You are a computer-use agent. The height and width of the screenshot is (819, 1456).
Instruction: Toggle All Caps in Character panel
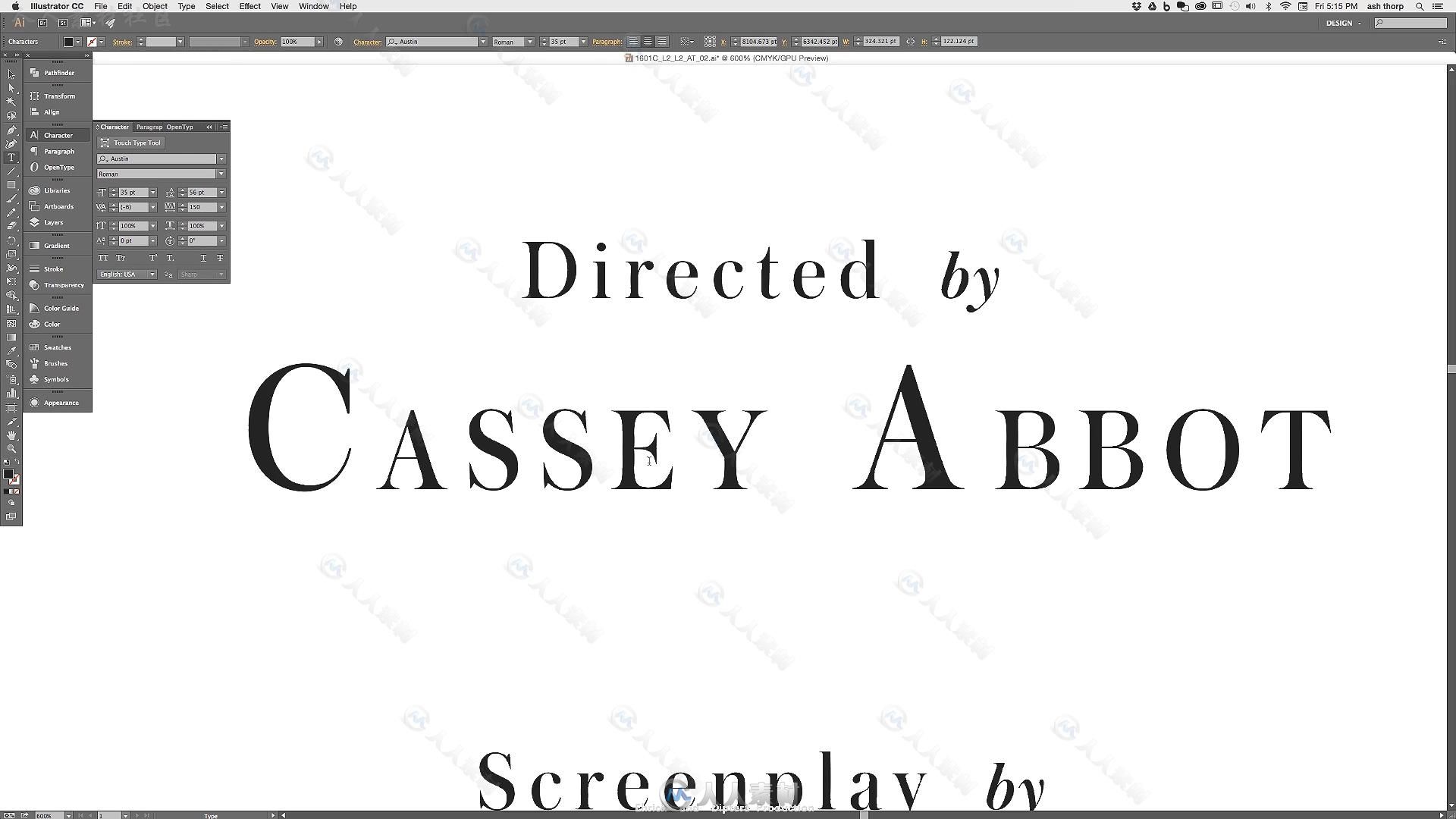point(103,258)
